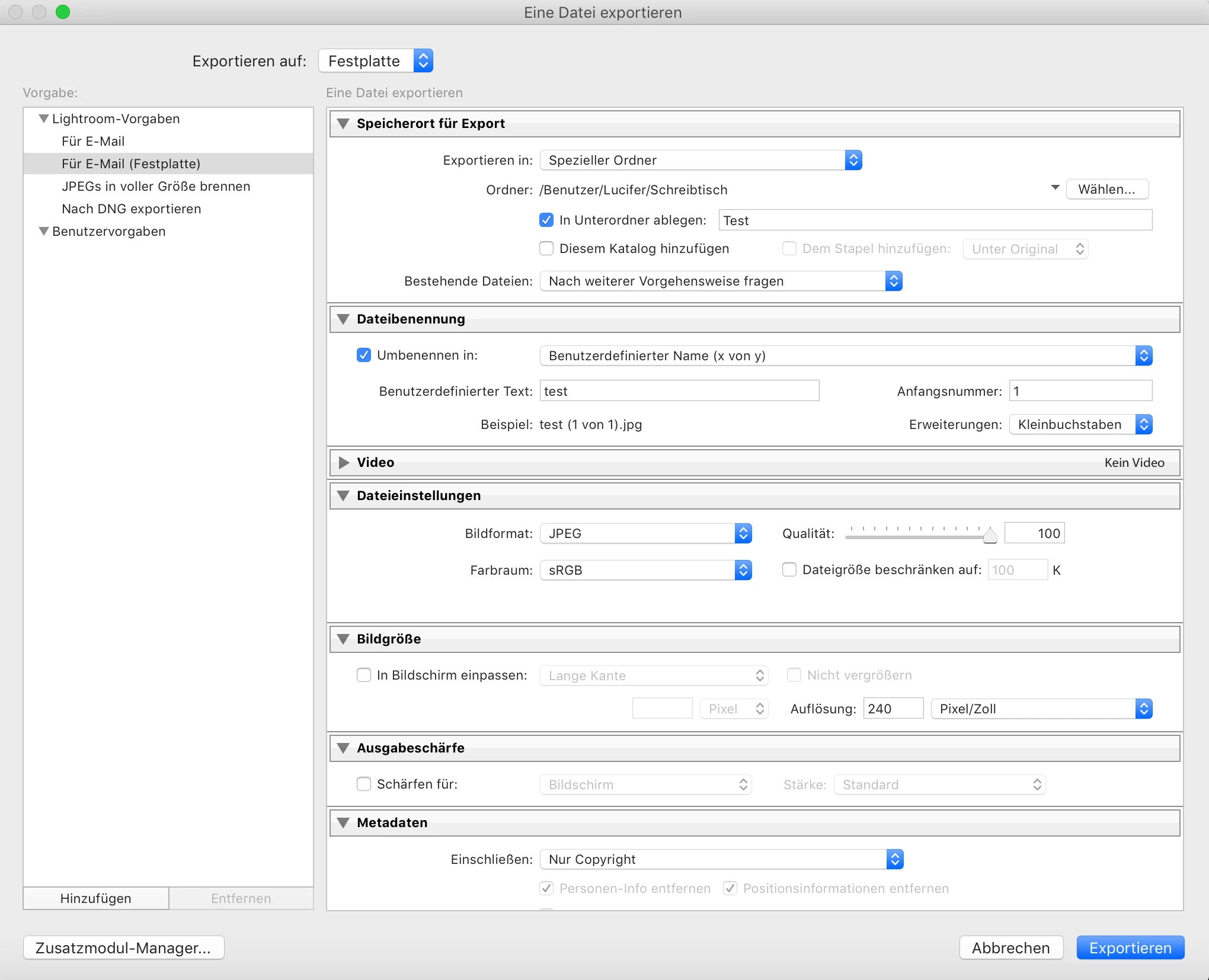This screenshot has width=1209, height=980.
Task: Open the Bildformat JPEG dropdown
Action: [646, 534]
